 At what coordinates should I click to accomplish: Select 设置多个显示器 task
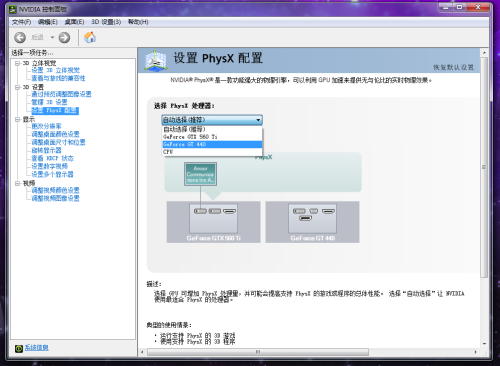coord(52,174)
